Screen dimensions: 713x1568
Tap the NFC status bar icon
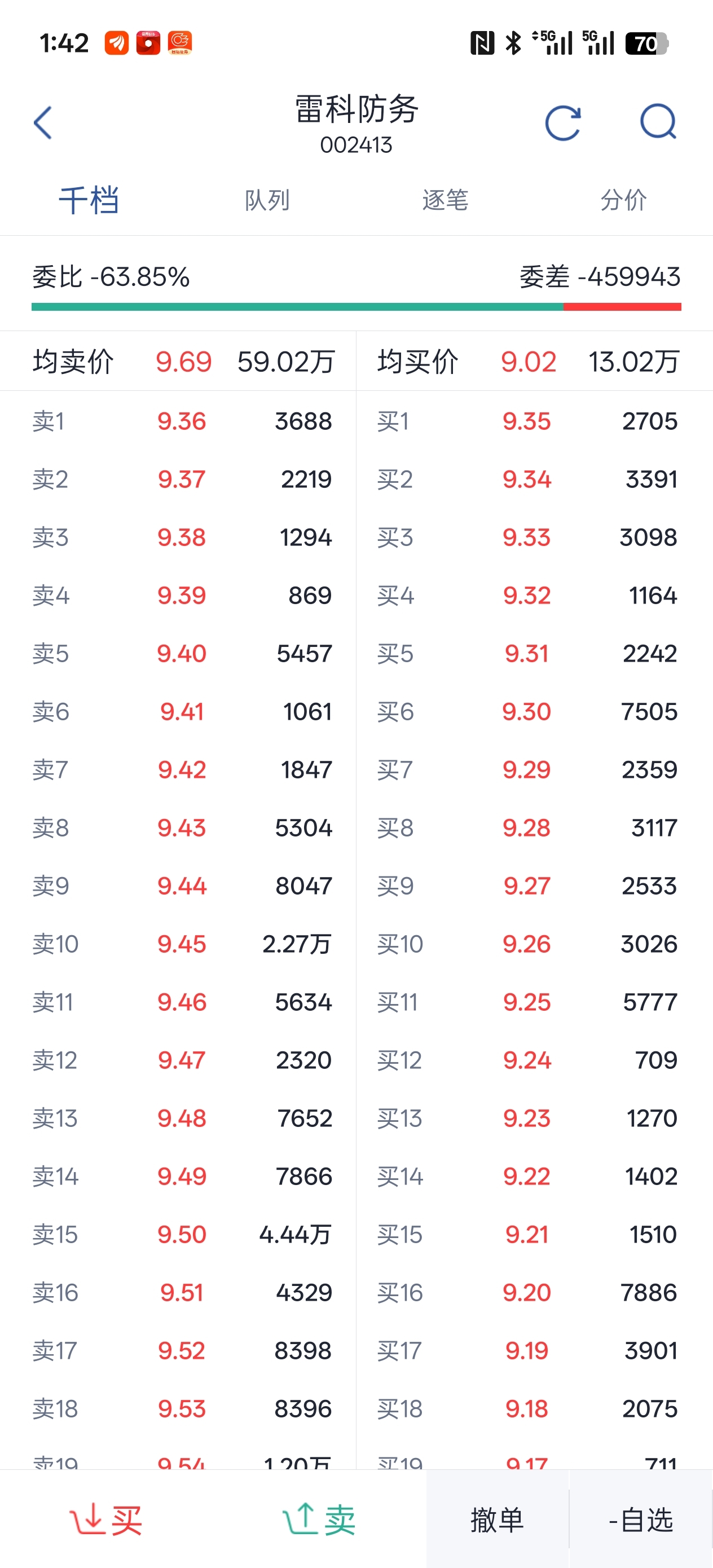(482, 43)
